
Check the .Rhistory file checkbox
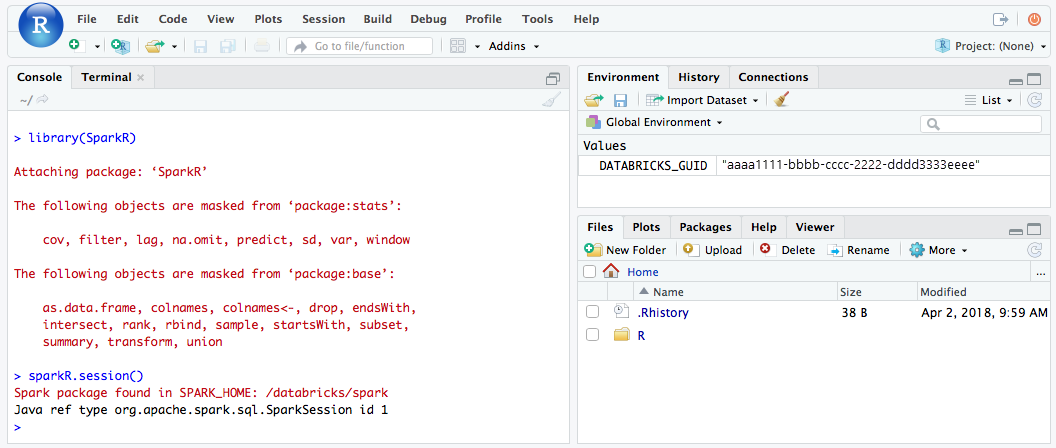pyautogui.click(x=592, y=312)
